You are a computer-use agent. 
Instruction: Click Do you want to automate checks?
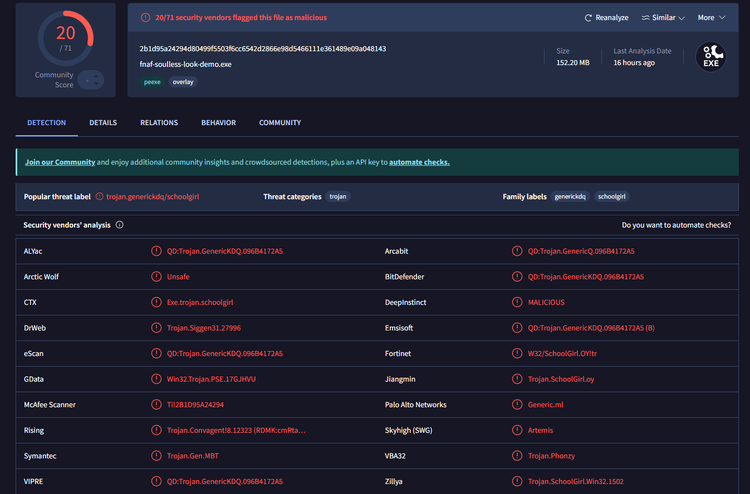coord(676,225)
